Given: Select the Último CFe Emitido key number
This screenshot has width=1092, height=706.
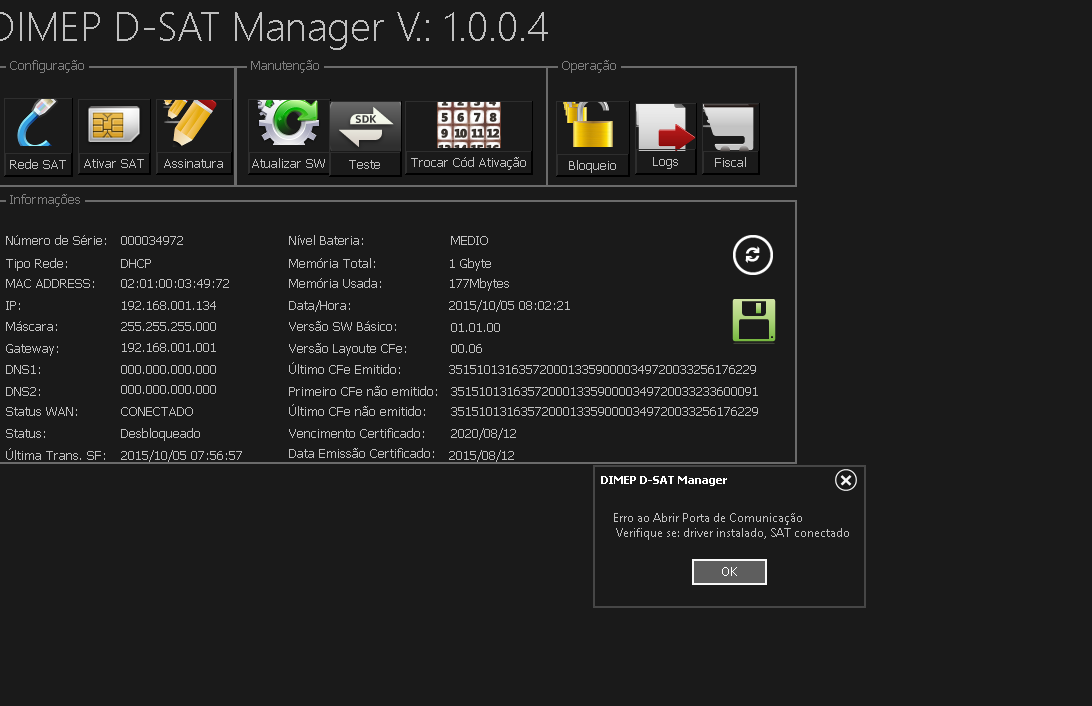Looking at the screenshot, I should [602, 370].
